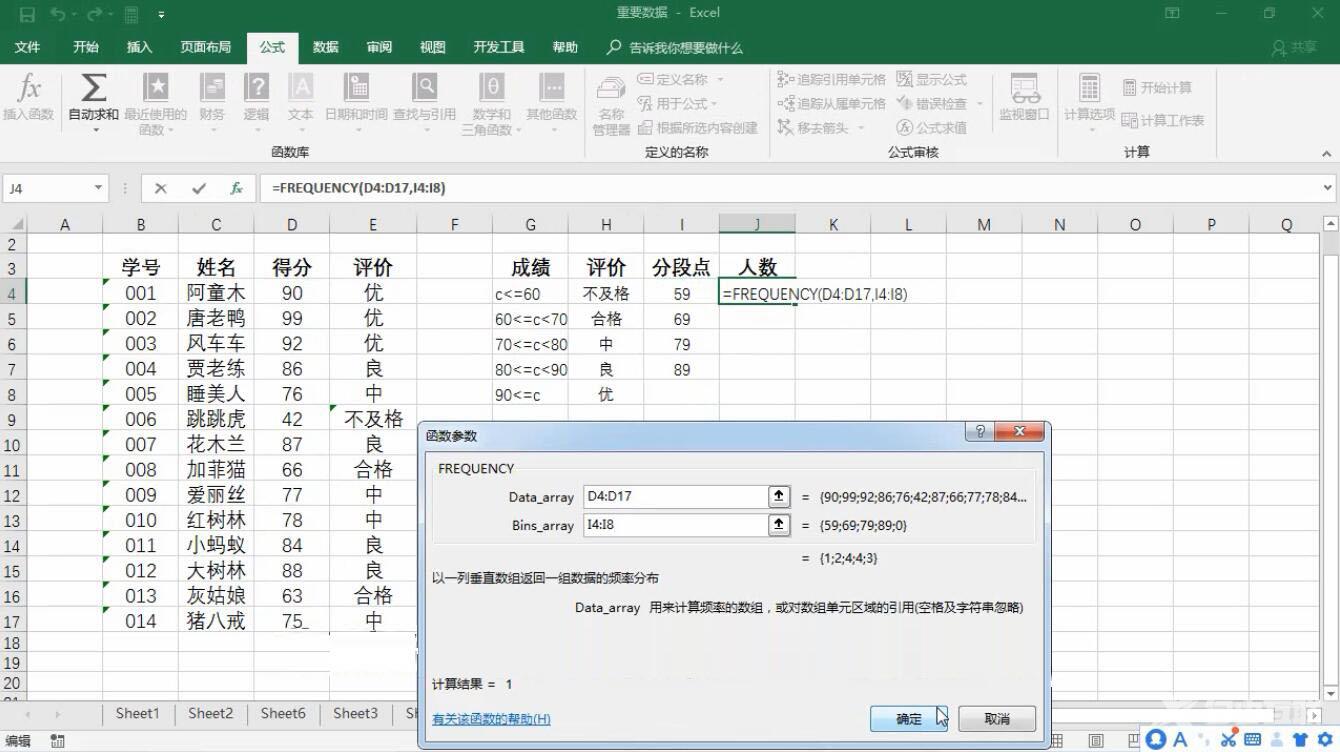
Task: Collapse dialog via Bins_array range selector
Action: [x=778, y=525]
